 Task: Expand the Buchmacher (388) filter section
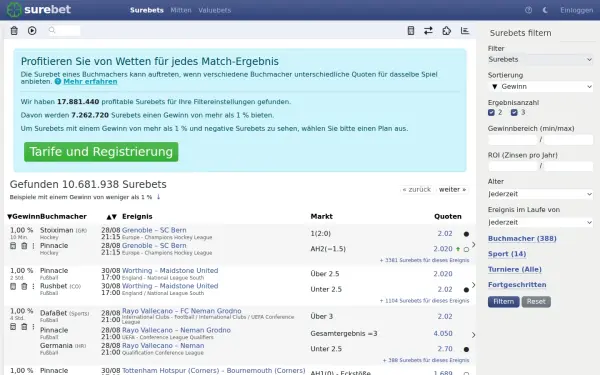tap(522, 238)
